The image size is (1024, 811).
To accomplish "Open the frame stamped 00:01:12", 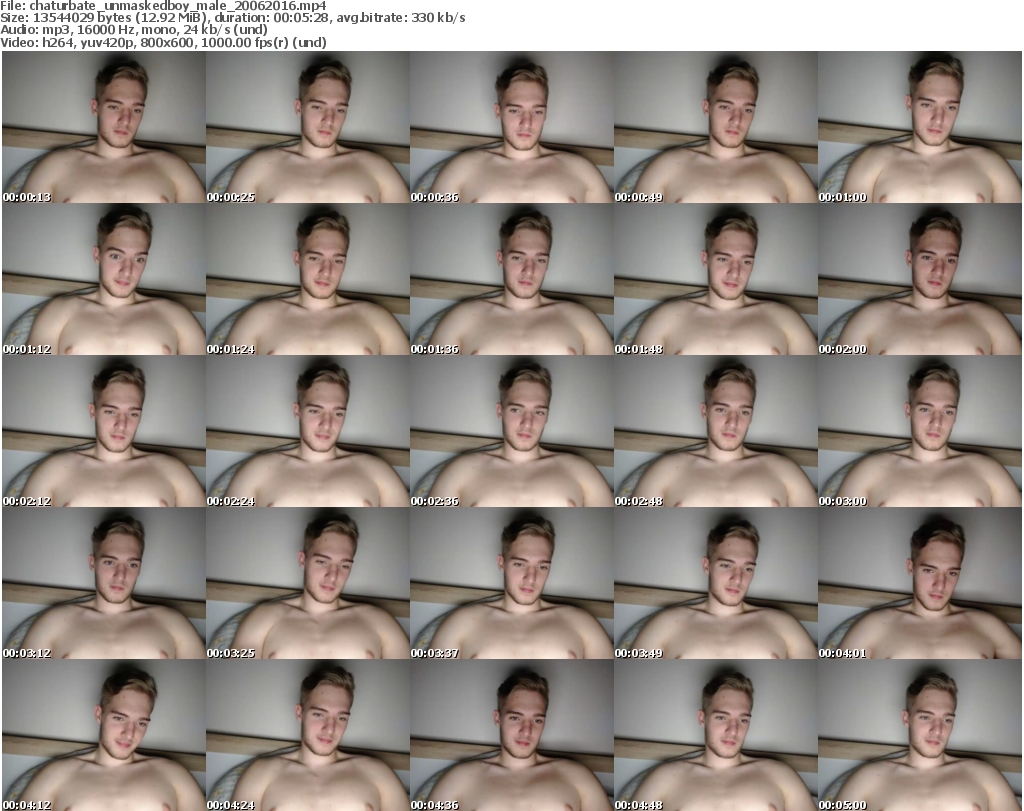I will point(104,279).
